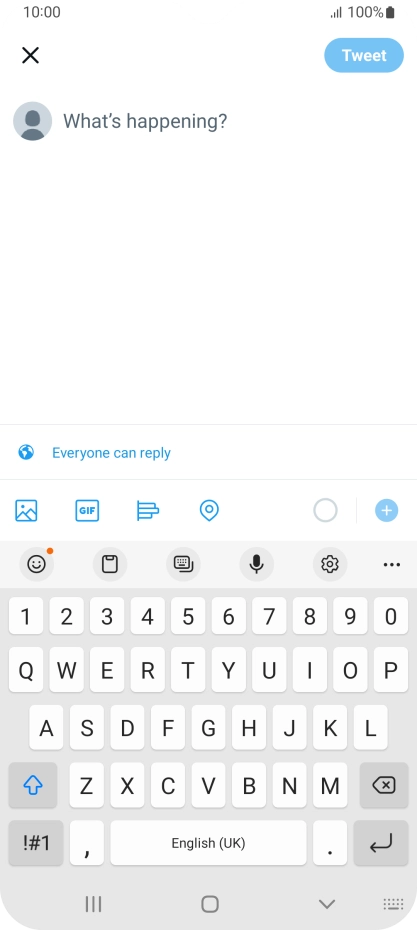Open the keyboard emoji panel
The height and width of the screenshot is (930, 417).
pos(37,564)
